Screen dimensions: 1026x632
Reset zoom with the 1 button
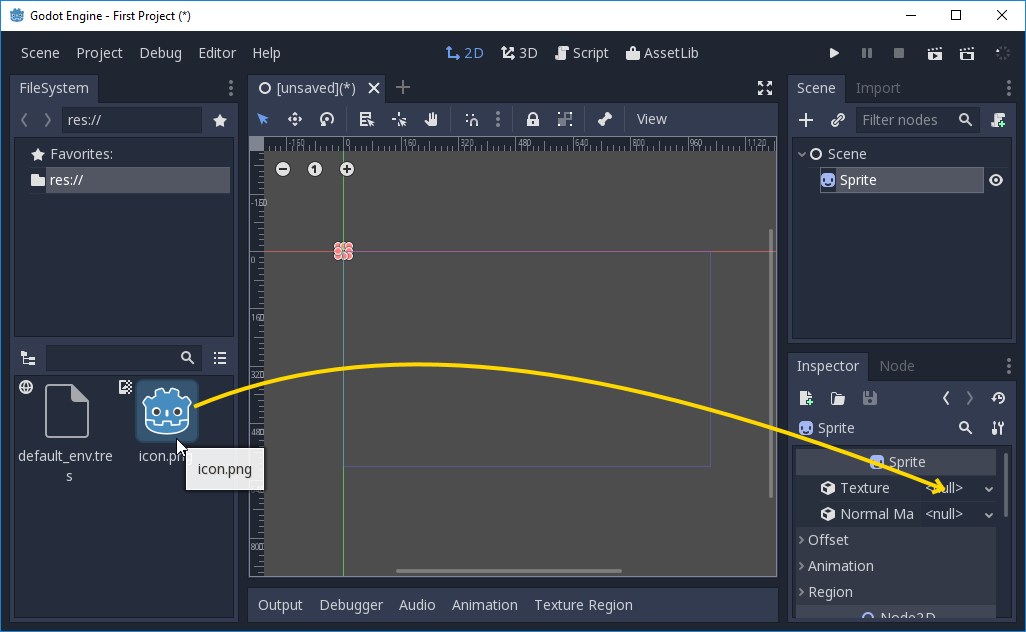click(x=315, y=169)
